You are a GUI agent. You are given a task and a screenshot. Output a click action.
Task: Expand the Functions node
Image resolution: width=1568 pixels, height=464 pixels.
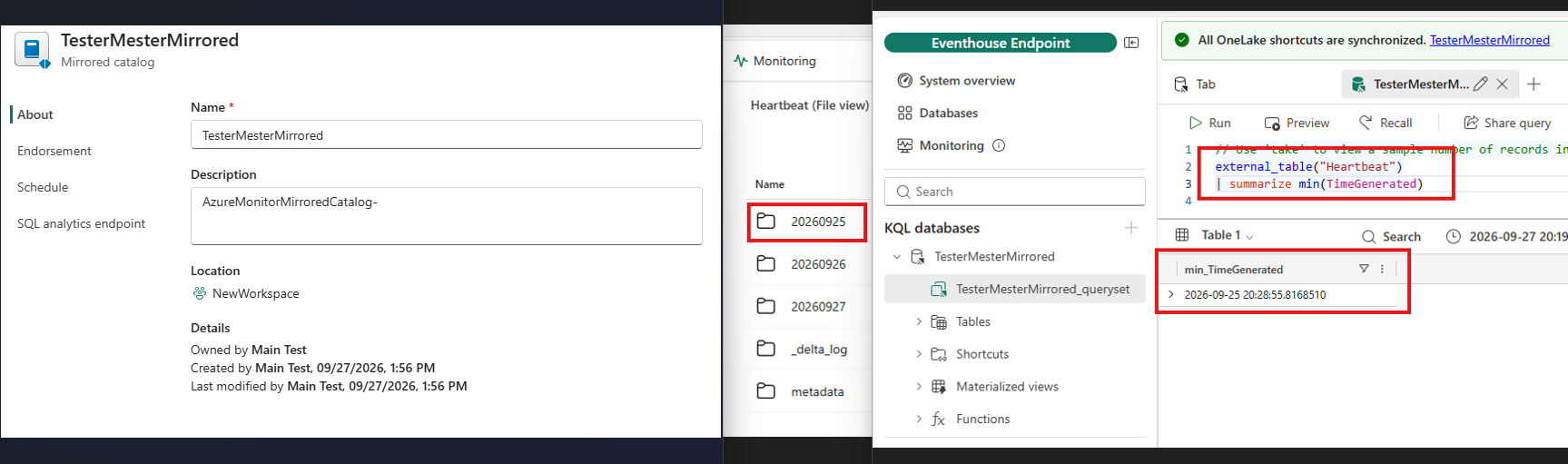(x=919, y=419)
